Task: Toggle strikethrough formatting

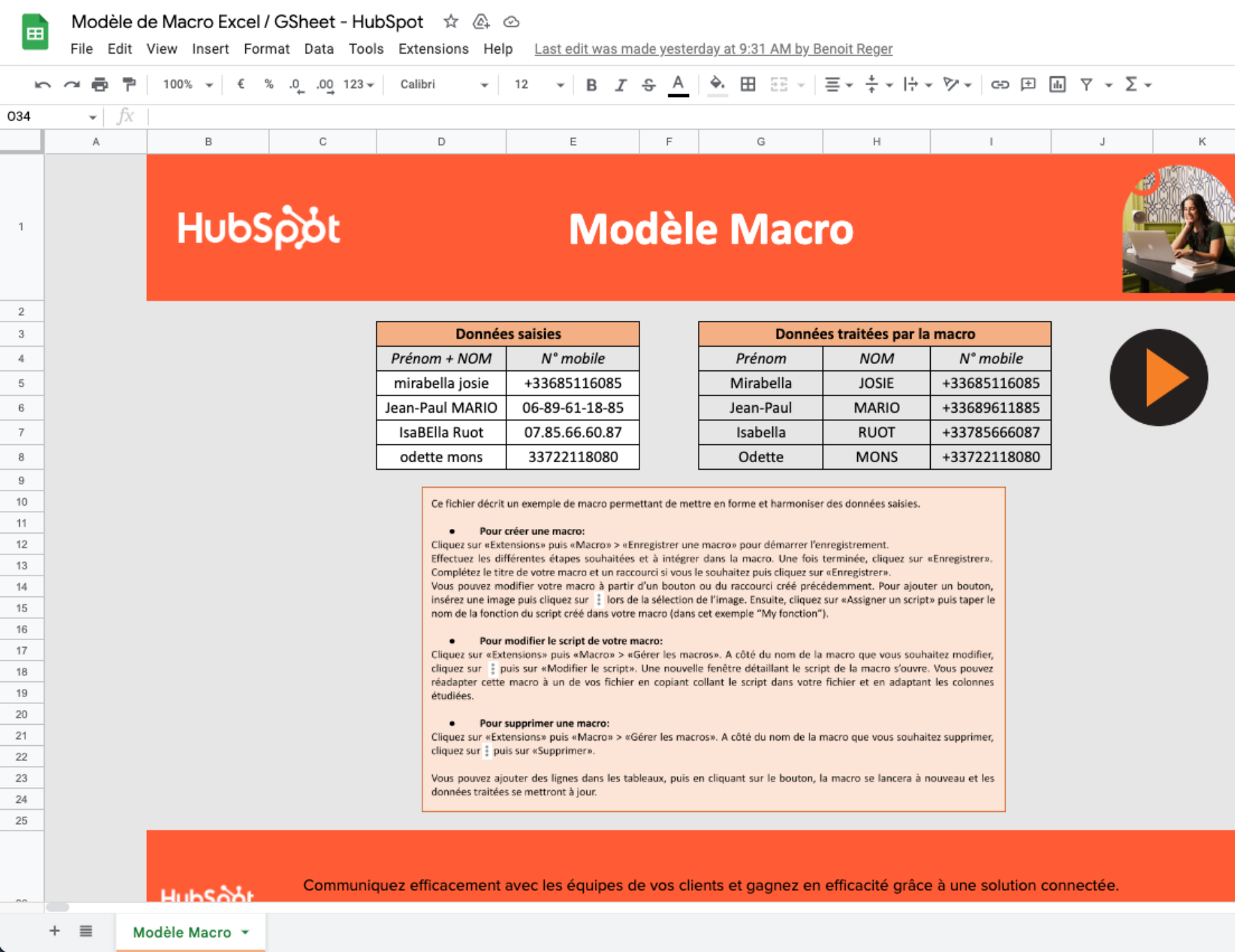Action: coord(648,84)
